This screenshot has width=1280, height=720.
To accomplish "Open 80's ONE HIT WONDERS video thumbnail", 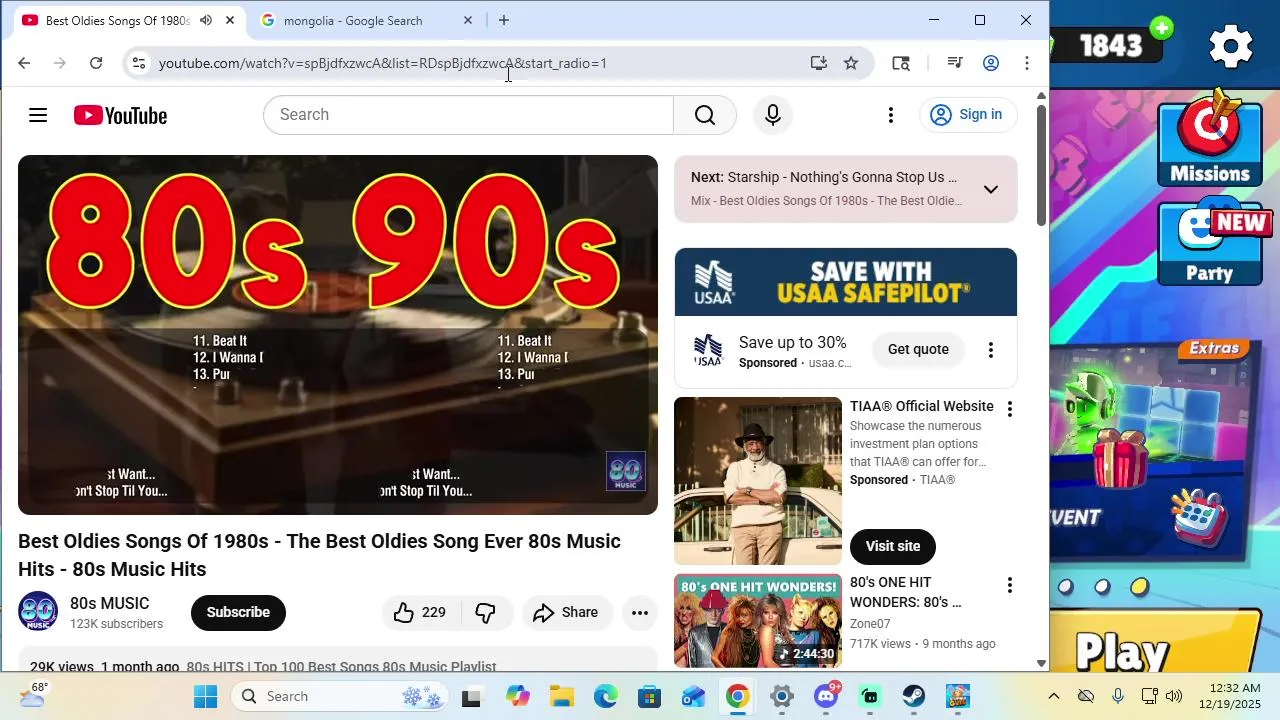I will 758,620.
